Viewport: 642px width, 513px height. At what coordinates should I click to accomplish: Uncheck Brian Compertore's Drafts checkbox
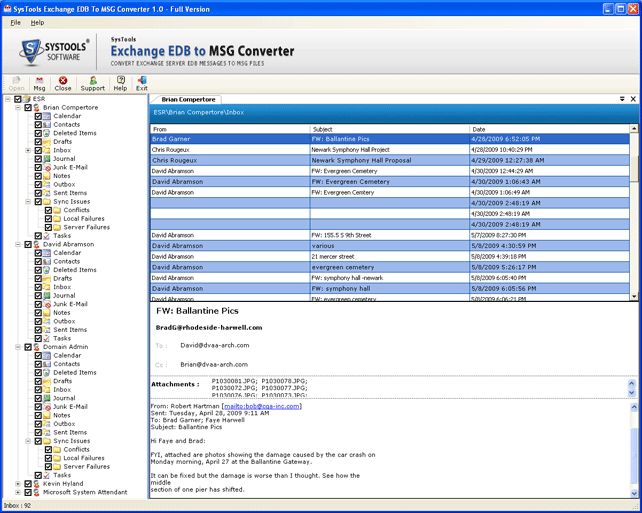coord(38,142)
